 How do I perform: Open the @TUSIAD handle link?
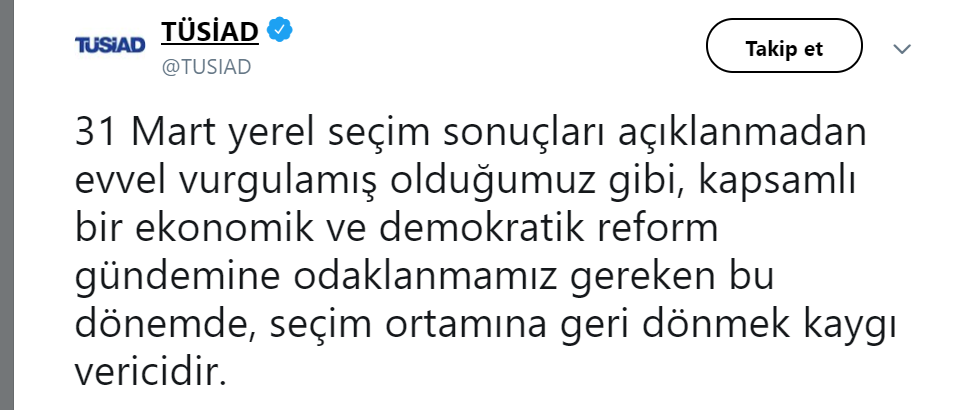[206, 67]
